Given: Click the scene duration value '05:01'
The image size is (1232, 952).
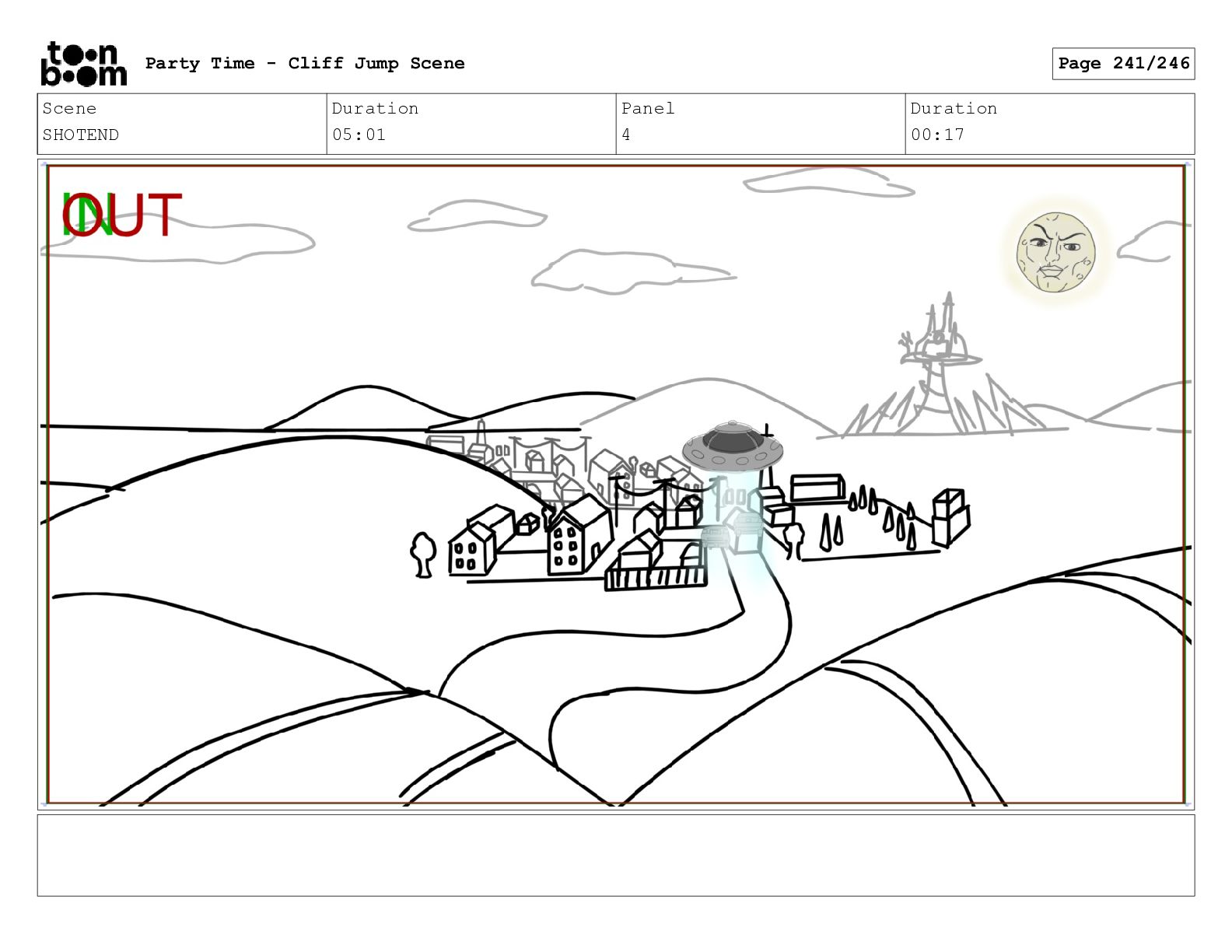Looking at the screenshot, I should [x=359, y=135].
